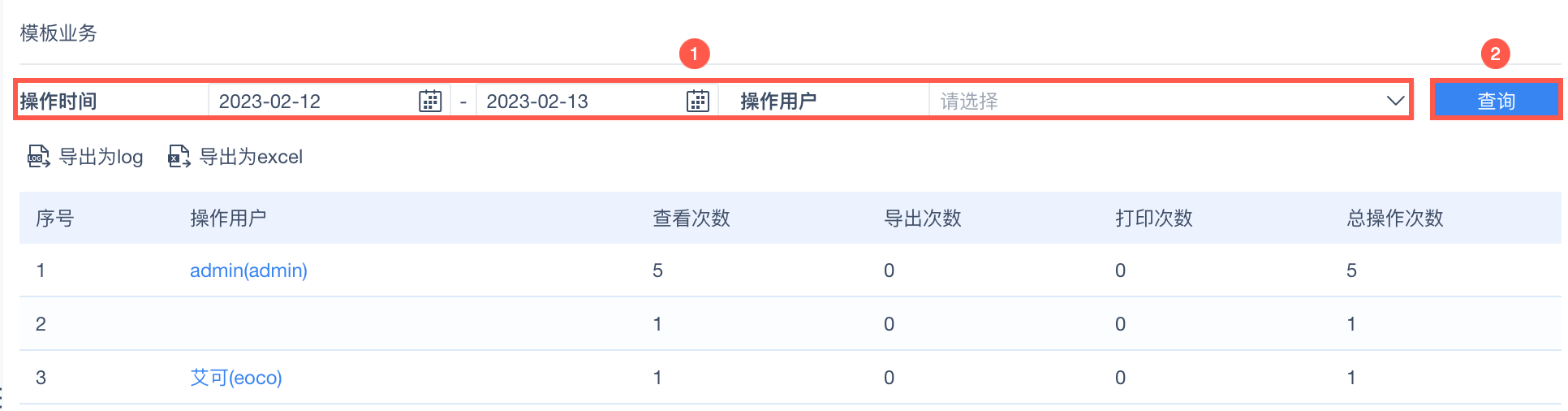Open the 艾可(eoco) user link
Image resolution: width=1568 pixels, height=411 pixels.
coord(236,378)
